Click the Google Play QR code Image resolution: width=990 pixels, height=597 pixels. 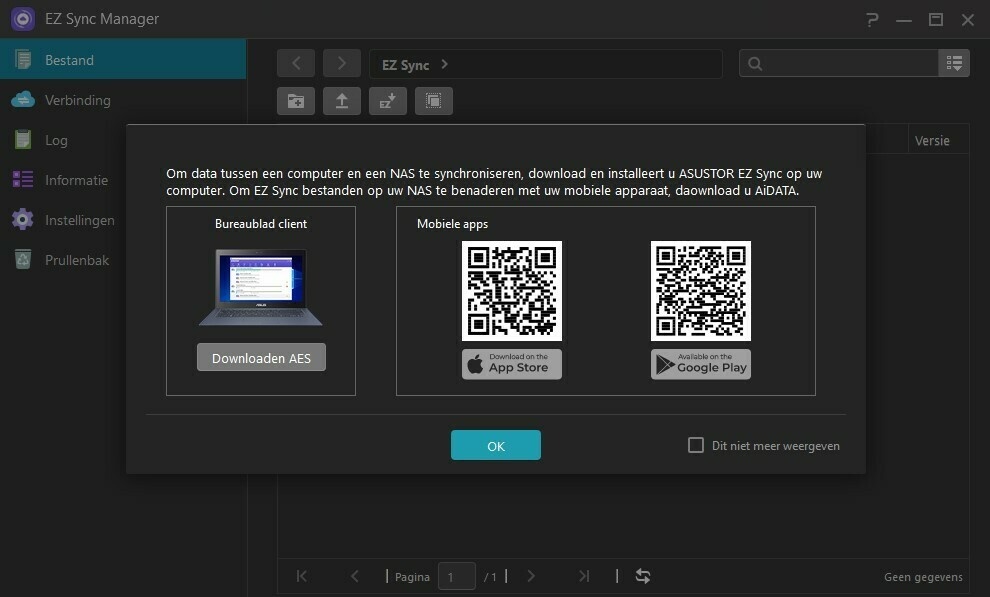(x=701, y=290)
